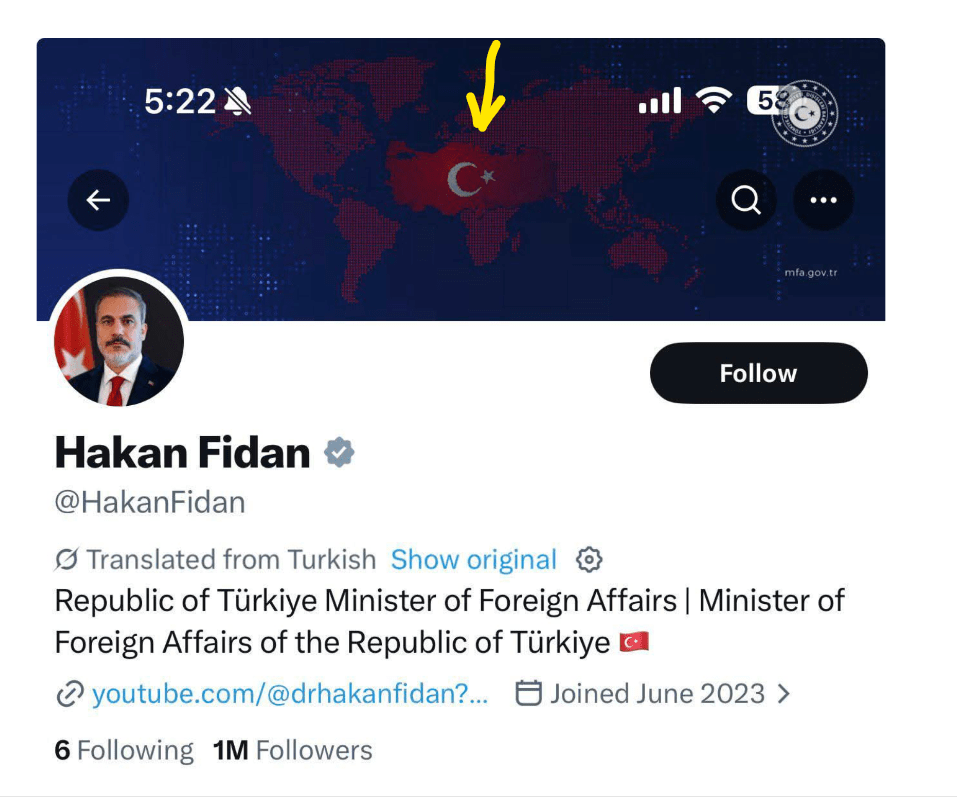The height and width of the screenshot is (797, 957).
Task: Expand the chevron after Joined June 2023
Action: tap(783, 694)
